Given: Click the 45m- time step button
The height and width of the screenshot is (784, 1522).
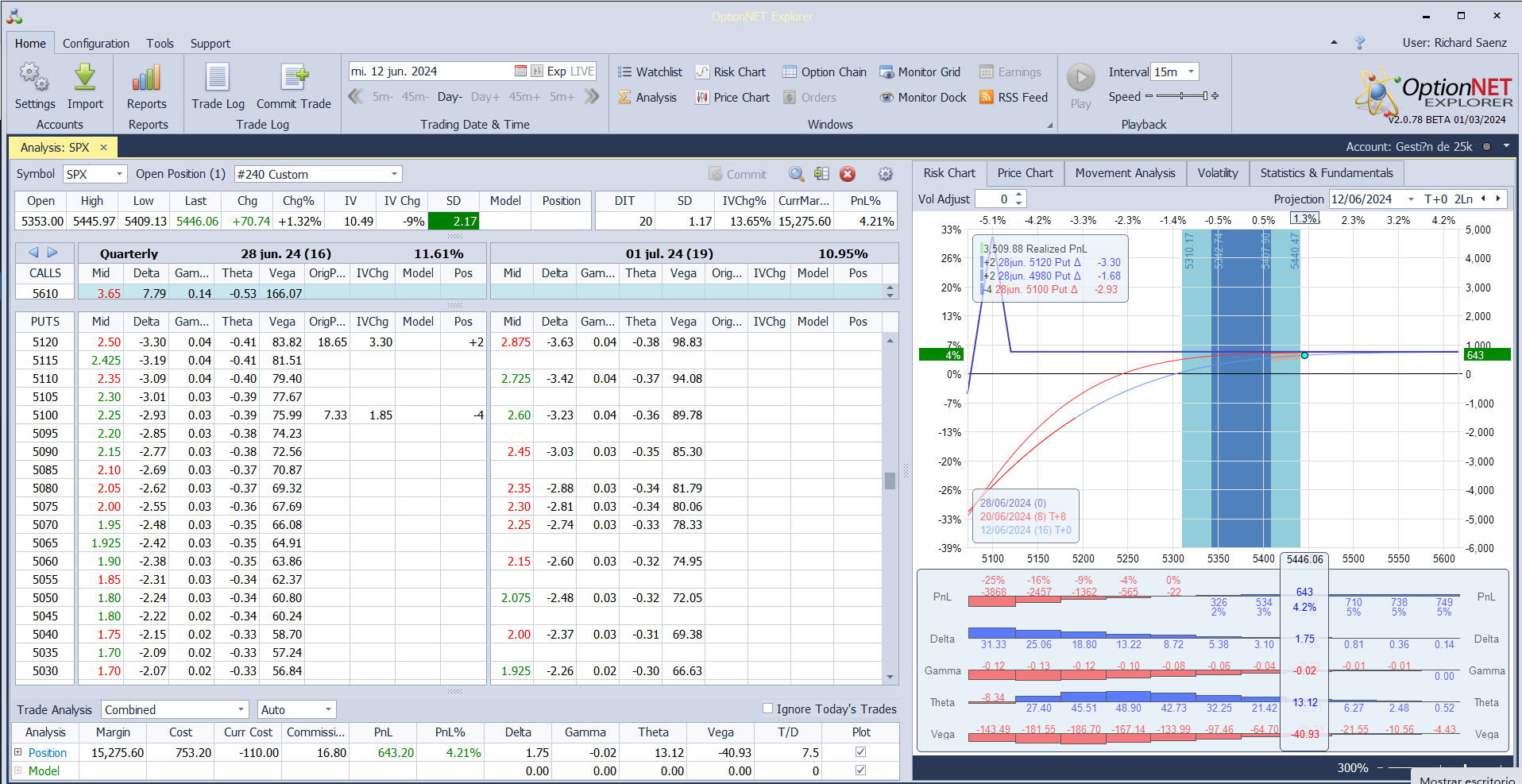Looking at the screenshot, I should (415, 97).
